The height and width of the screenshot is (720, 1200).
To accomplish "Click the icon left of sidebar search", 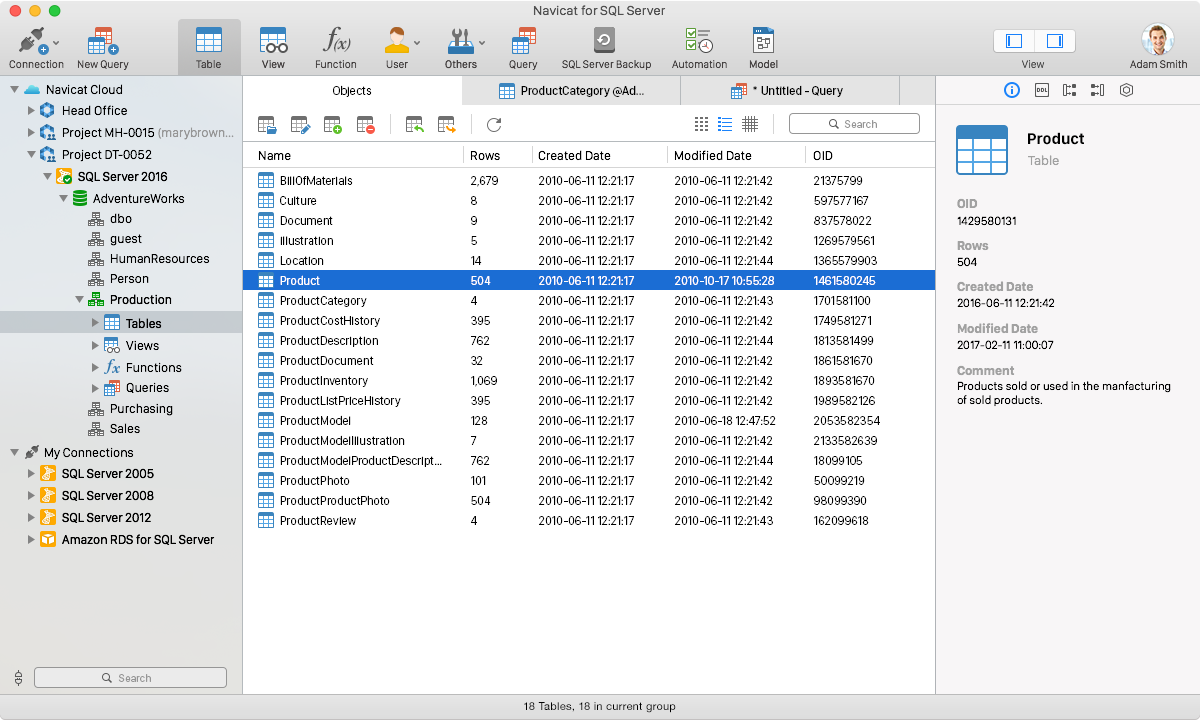I will coord(18,677).
